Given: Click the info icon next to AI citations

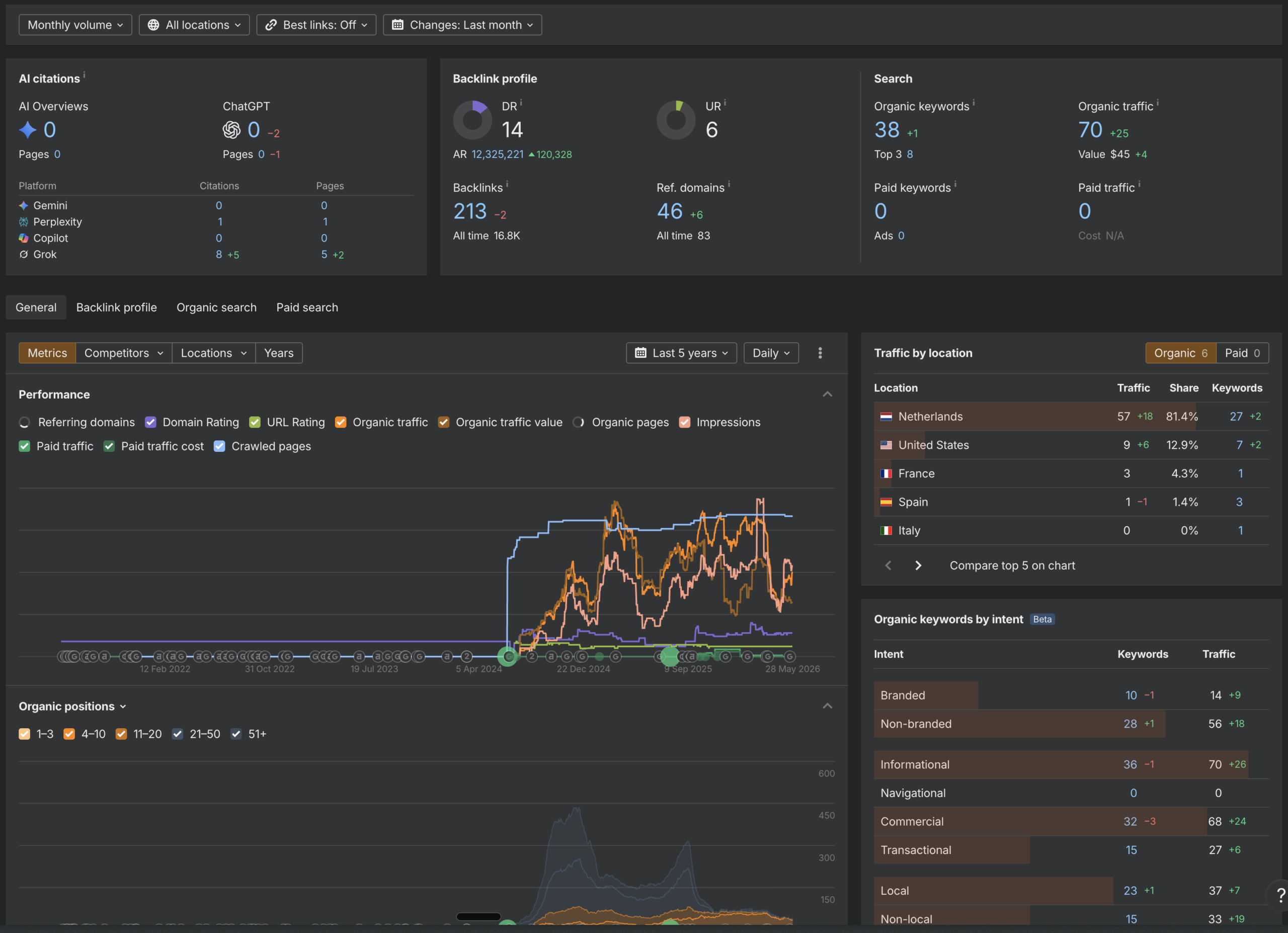Looking at the screenshot, I should (x=84, y=75).
